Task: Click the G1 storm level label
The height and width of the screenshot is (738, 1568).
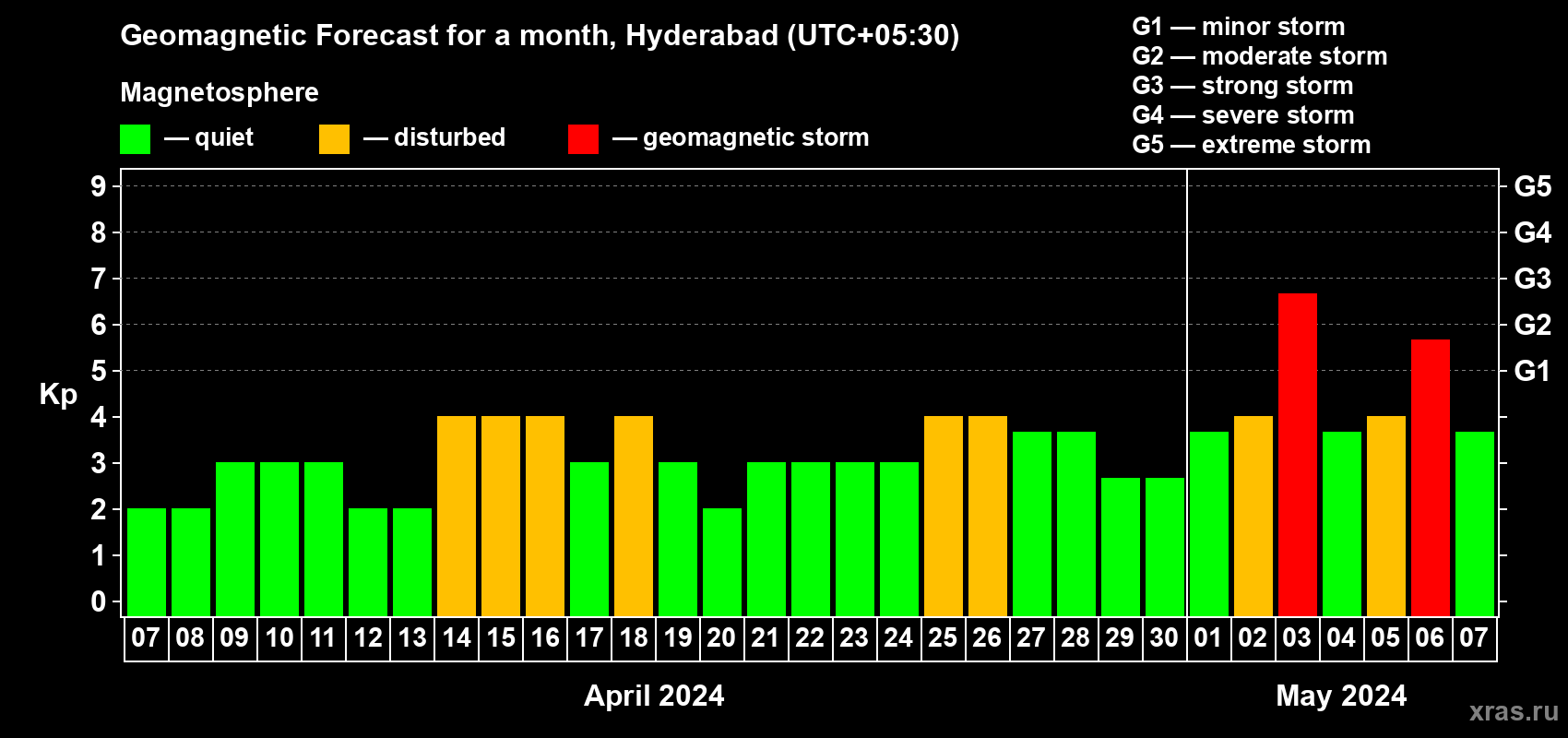Action: point(1532,371)
